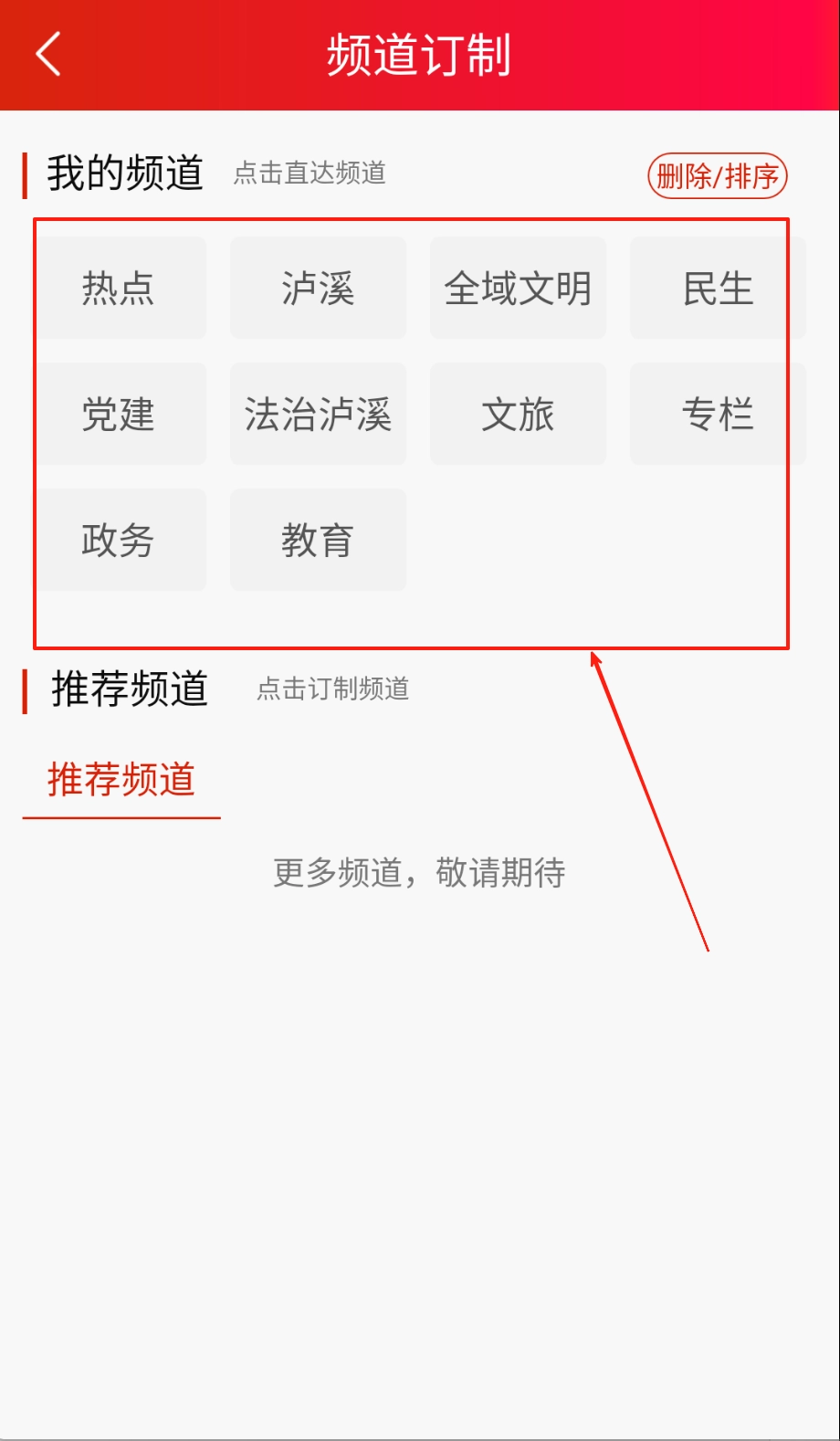Click the red bar beside 我的频道
Screen dimensions: 840x1441
25,175
